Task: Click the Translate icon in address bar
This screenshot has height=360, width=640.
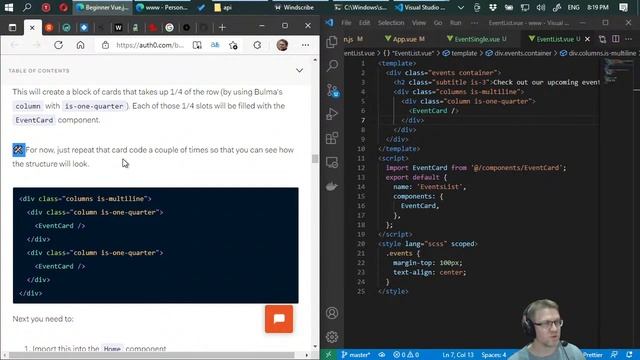Action: pos(215,45)
